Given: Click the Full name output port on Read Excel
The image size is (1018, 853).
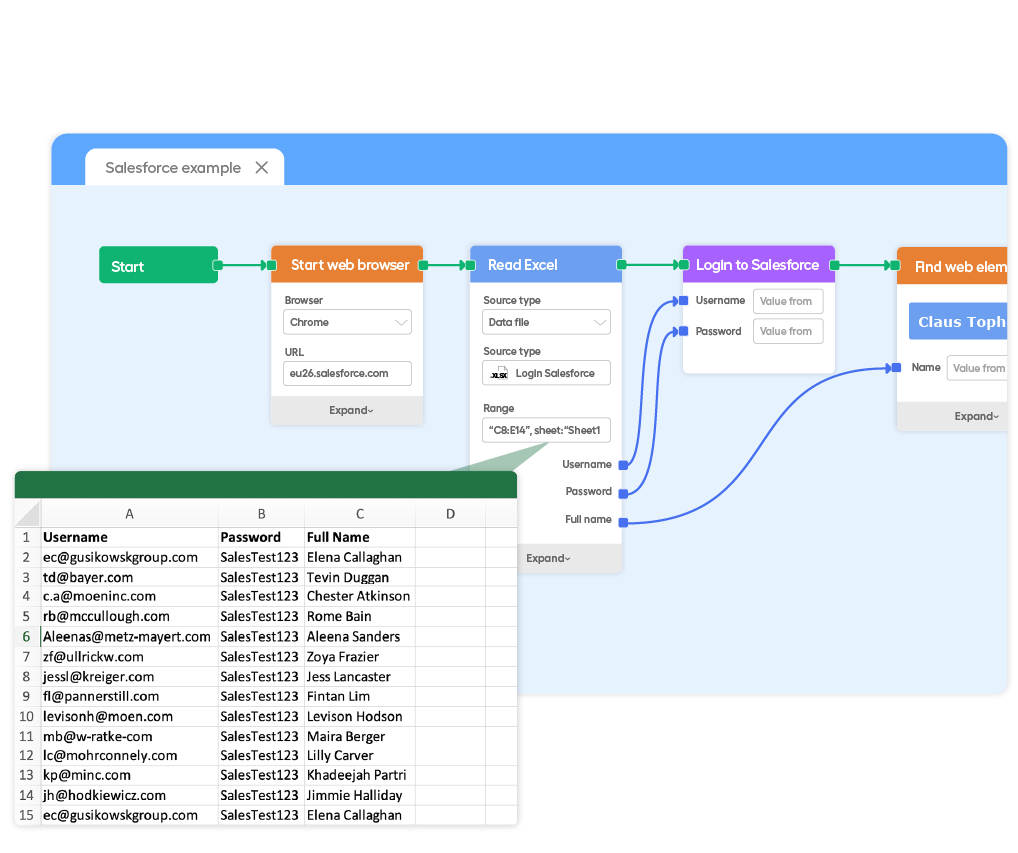Looking at the screenshot, I should click(x=623, y=520).
